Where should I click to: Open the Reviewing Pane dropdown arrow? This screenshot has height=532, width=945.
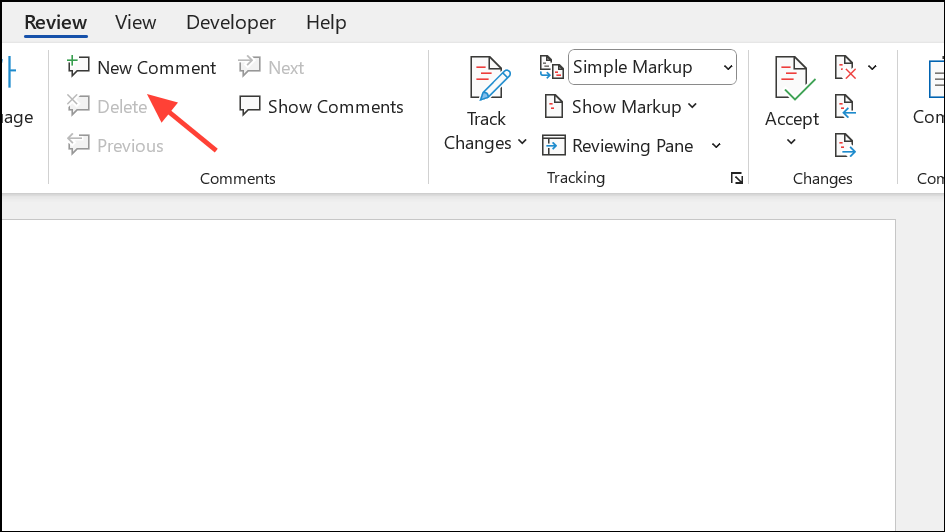tap(716, 146)
